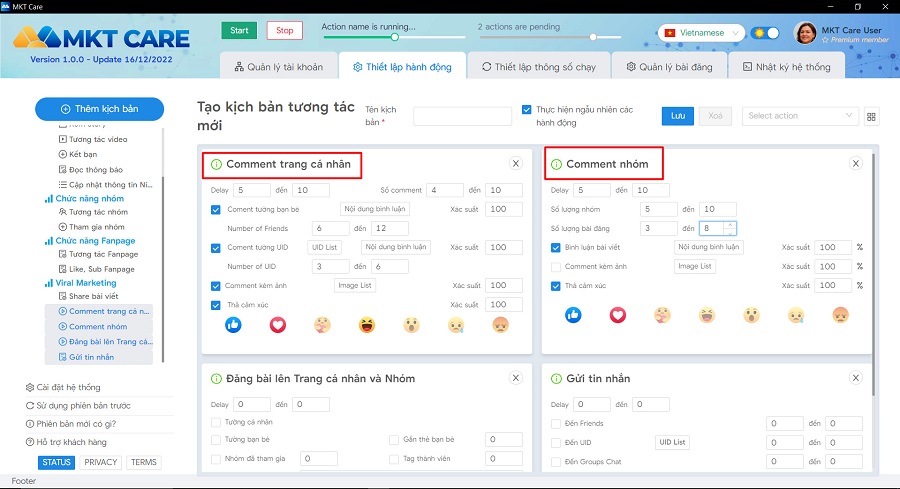Click the STATUS footer button
The image size is (900, 489).
point(56,463)
